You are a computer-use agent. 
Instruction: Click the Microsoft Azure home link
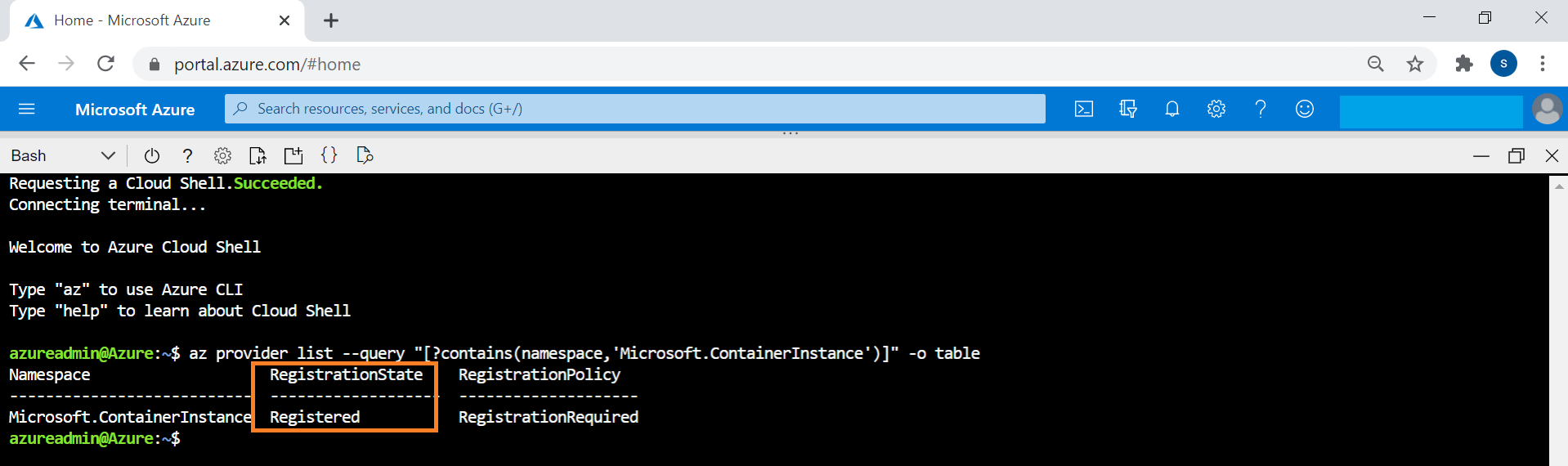point(135,110)
